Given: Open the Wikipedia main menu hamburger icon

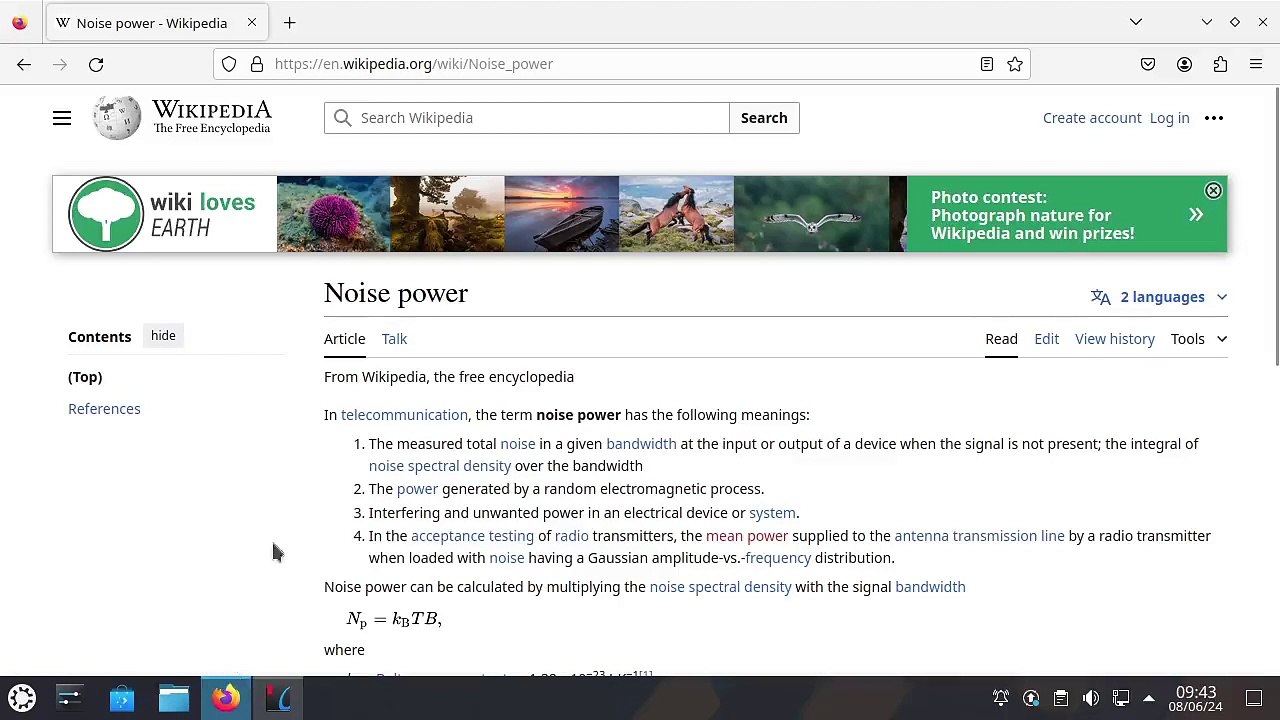Looking at the screenshot, I should tap(62, 118).
